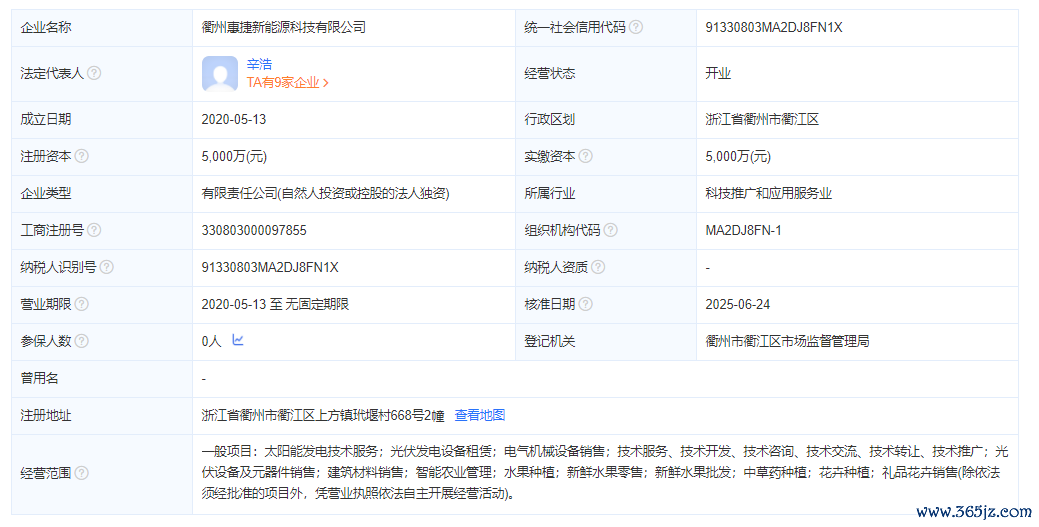Click the 成立日期 label

click(x=46, y=119)
